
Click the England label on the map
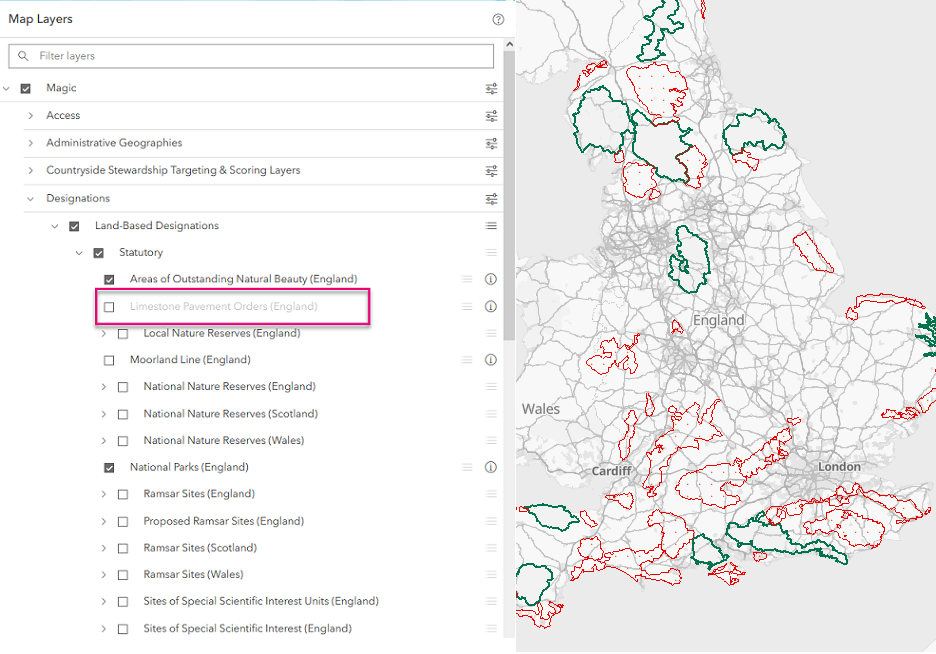click(x=718, y=320)
